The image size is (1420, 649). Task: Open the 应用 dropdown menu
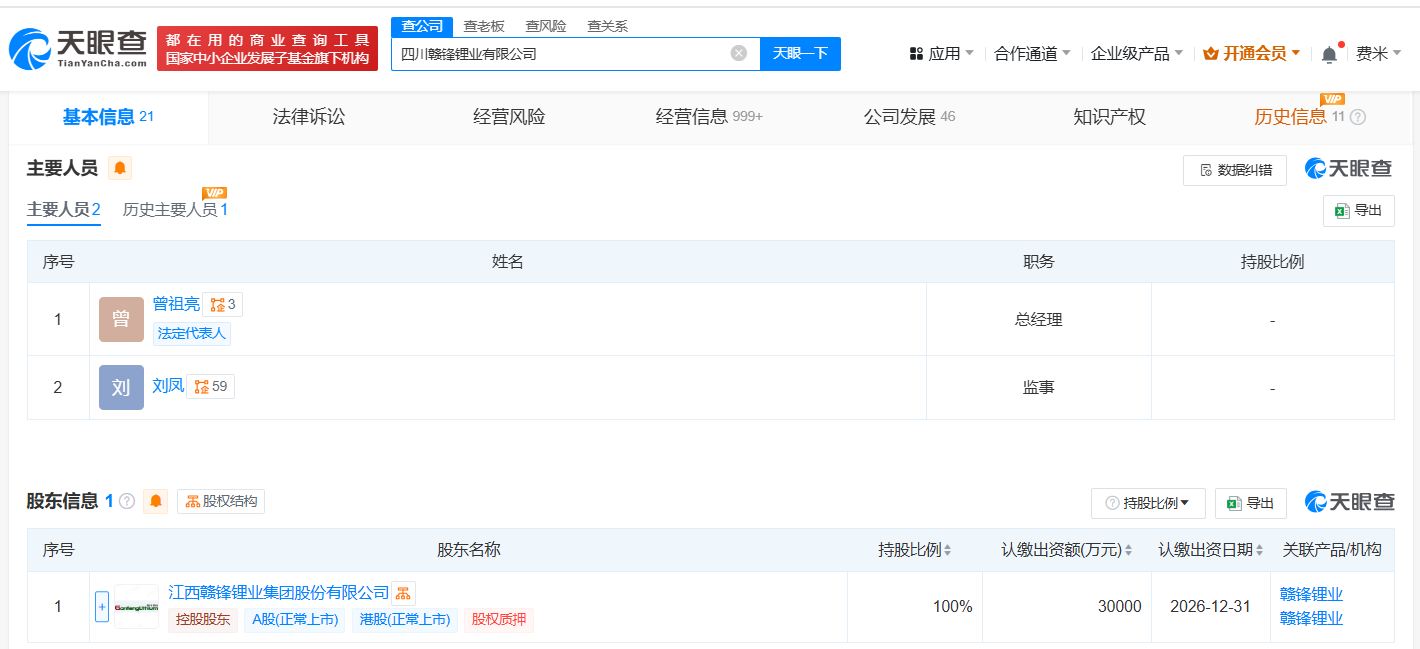tap(942, 54)
